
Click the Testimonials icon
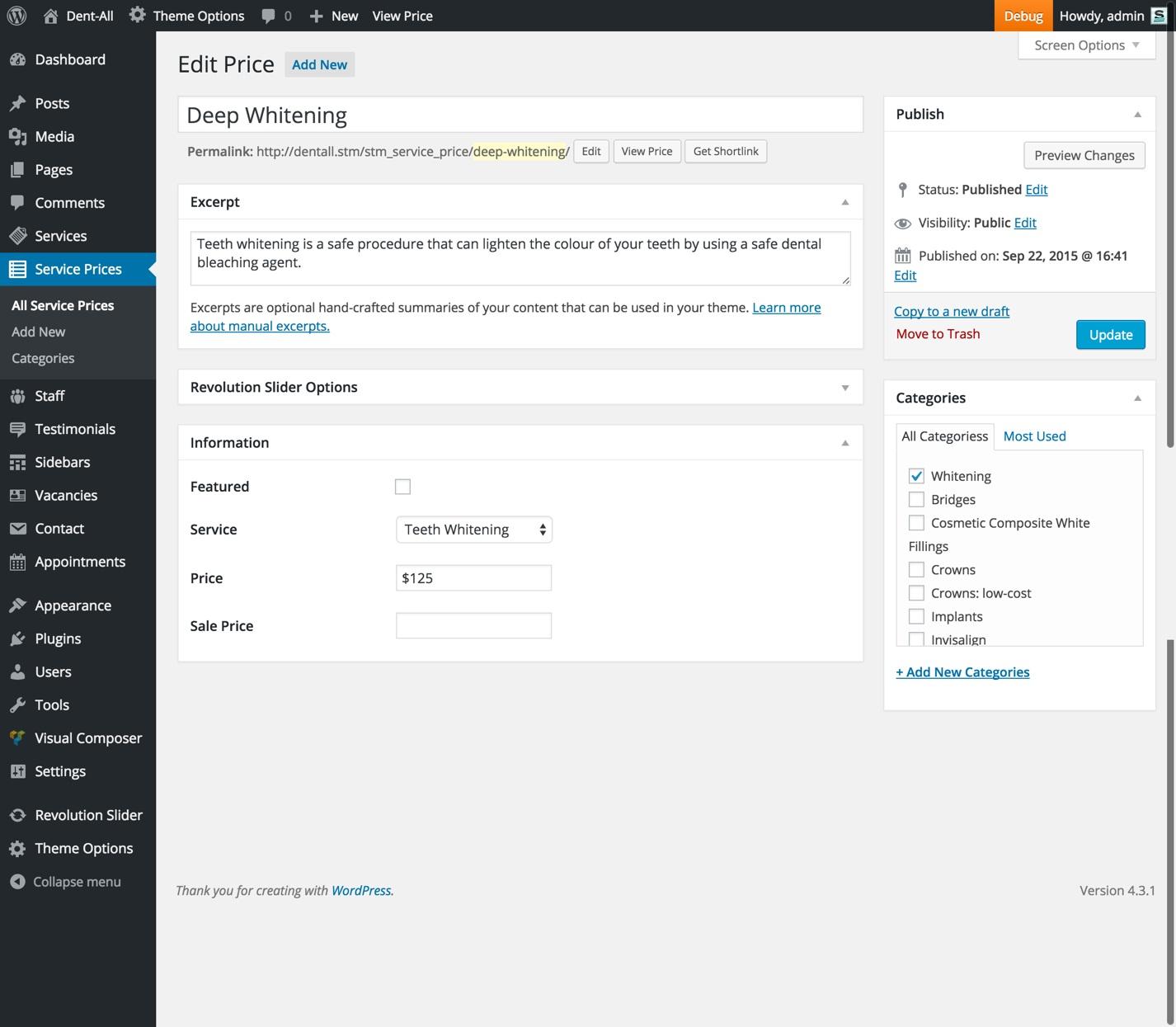[17, 429]
